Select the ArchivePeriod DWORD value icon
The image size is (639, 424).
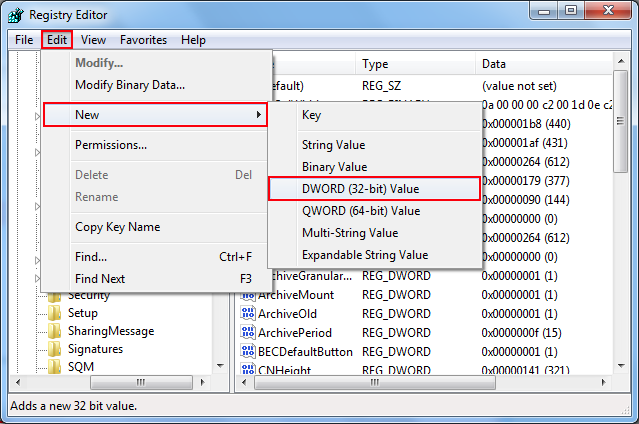pos(247,333)
